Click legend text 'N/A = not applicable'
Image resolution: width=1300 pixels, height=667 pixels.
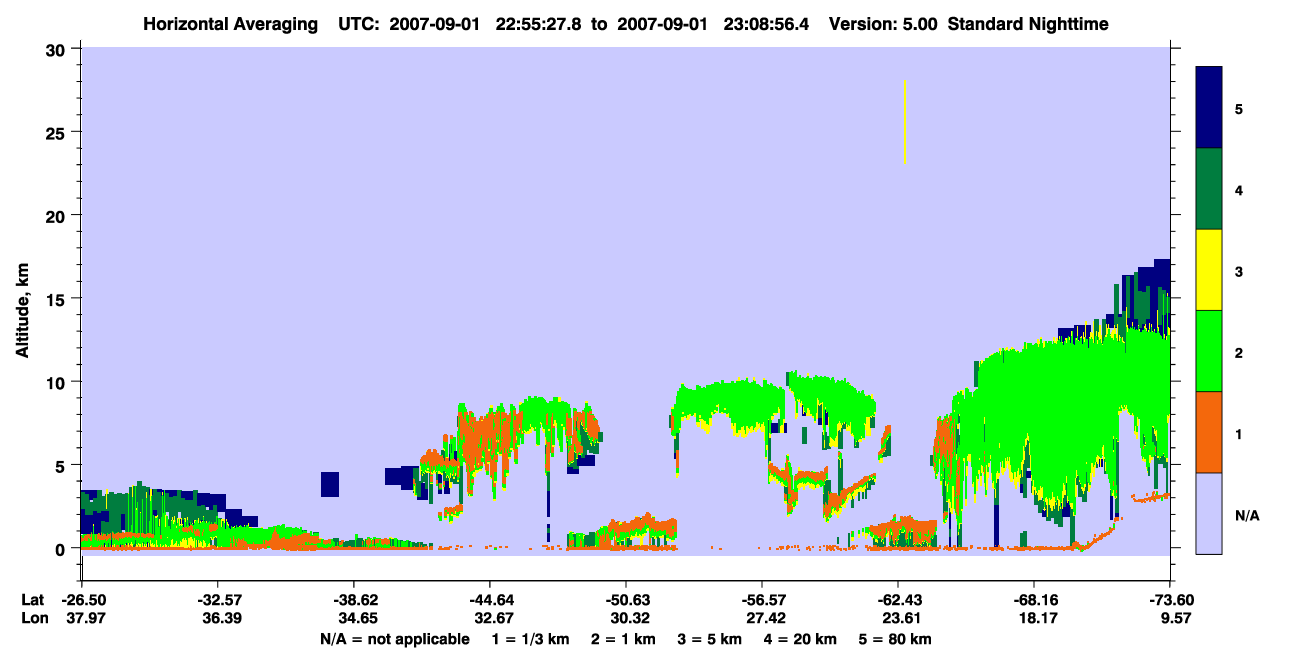tap(394, 639)
